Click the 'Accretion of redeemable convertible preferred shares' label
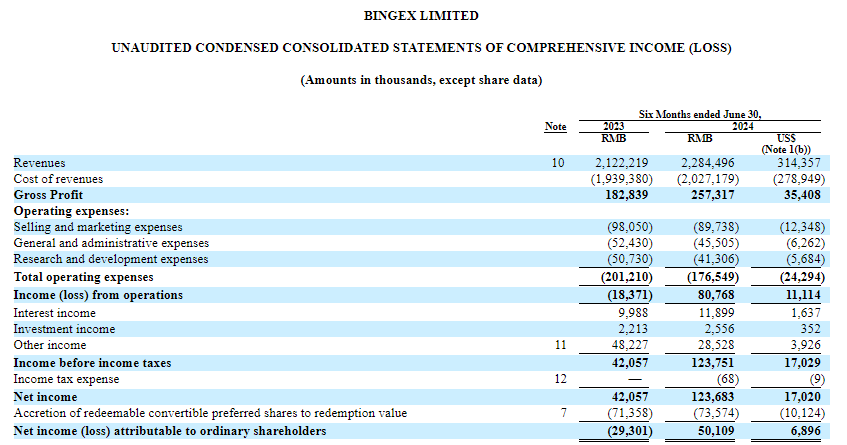847x445 pixels. (x=210, y=413)
